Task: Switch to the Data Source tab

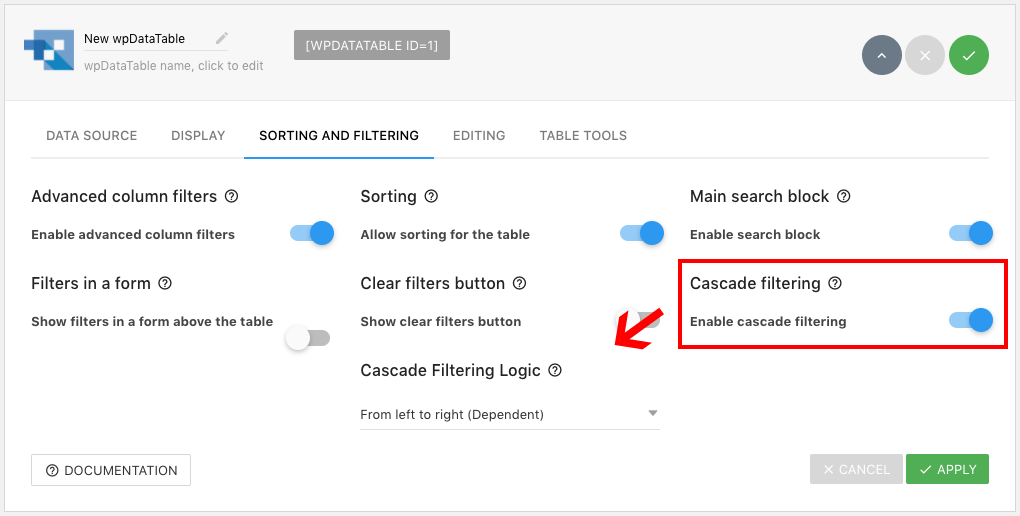Action: click(x=92, y=135)
